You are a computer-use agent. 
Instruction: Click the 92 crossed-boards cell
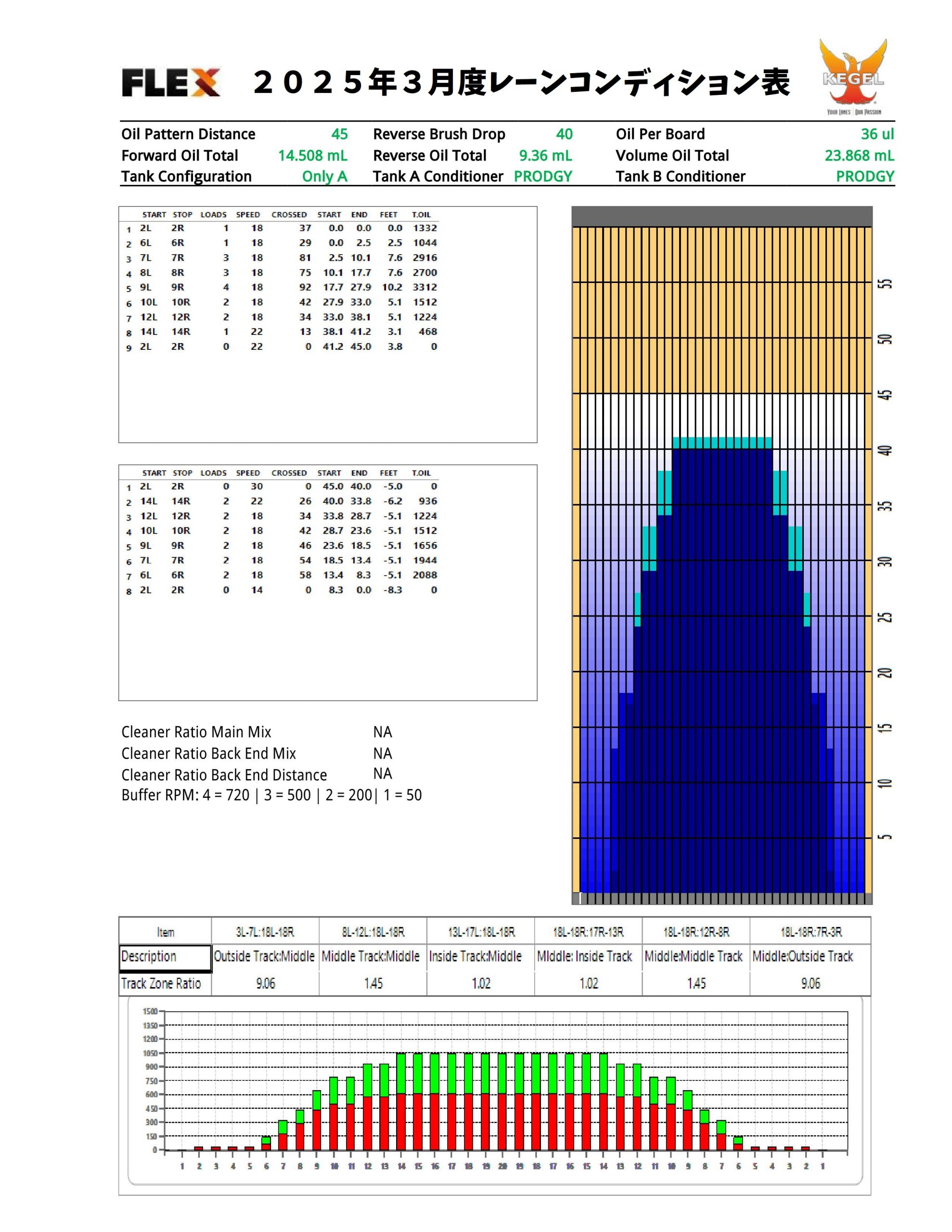[x=305, y=287]
